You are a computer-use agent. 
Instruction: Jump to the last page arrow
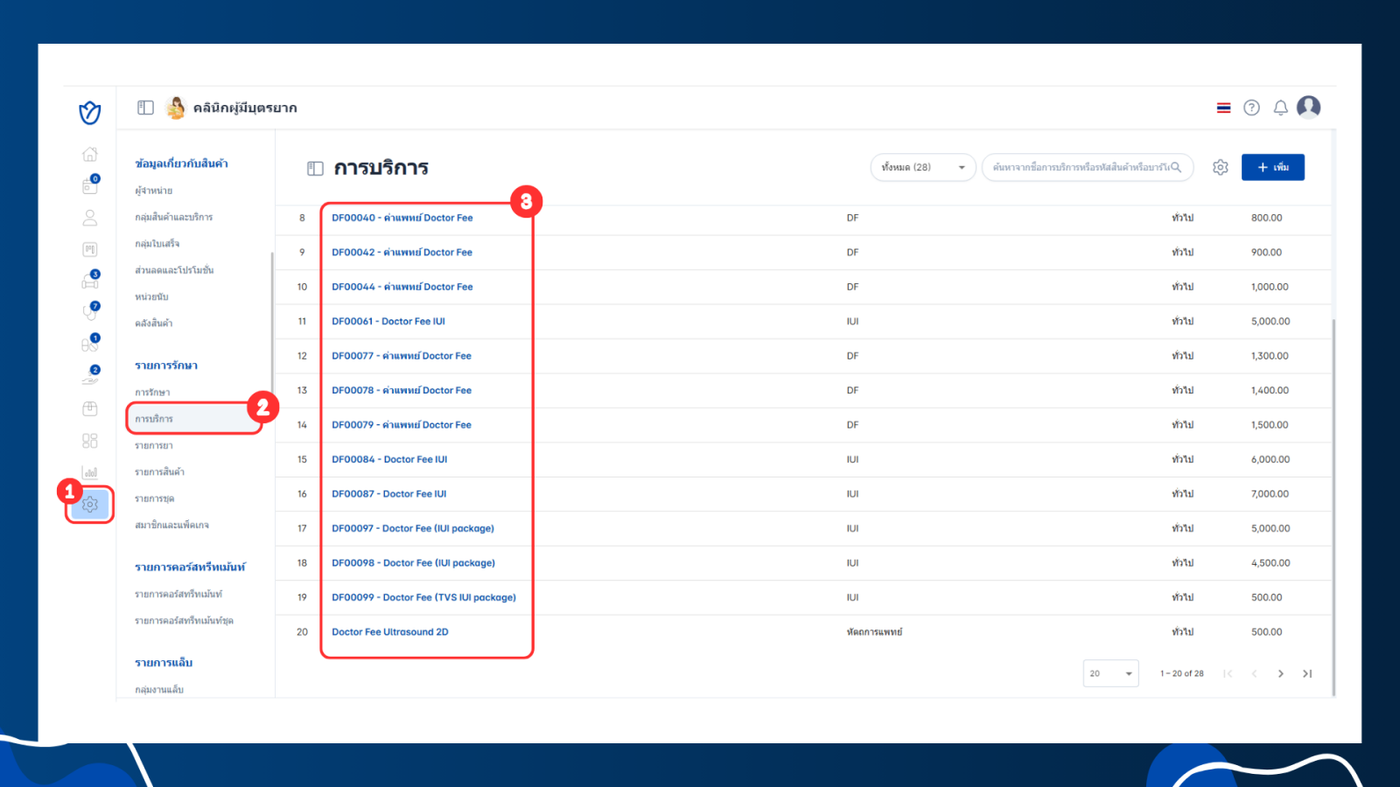coord(1307,674)
